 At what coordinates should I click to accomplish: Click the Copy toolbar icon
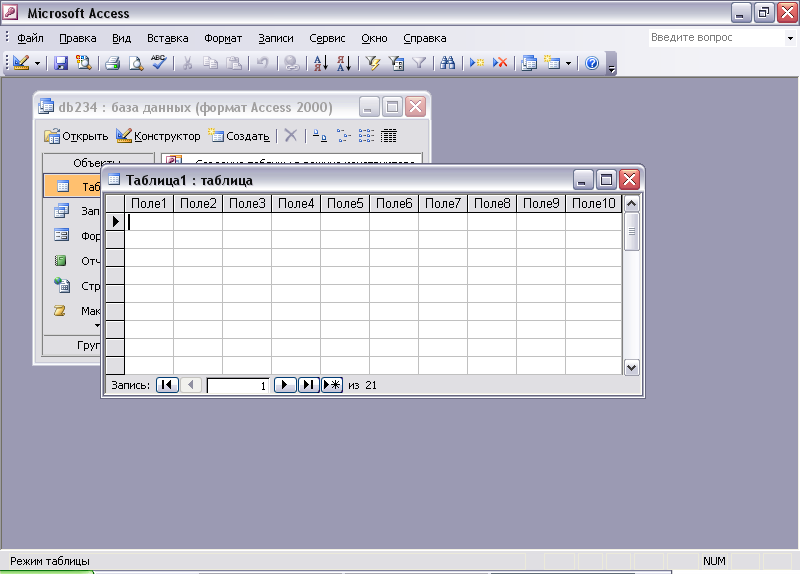coord(210,63)
